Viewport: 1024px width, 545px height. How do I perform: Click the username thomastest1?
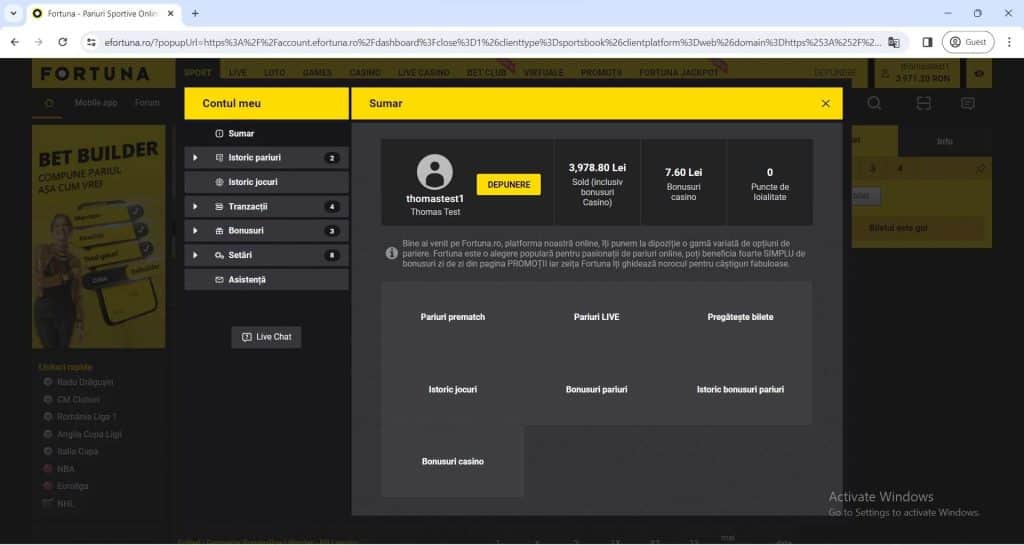tap(435, 199)
